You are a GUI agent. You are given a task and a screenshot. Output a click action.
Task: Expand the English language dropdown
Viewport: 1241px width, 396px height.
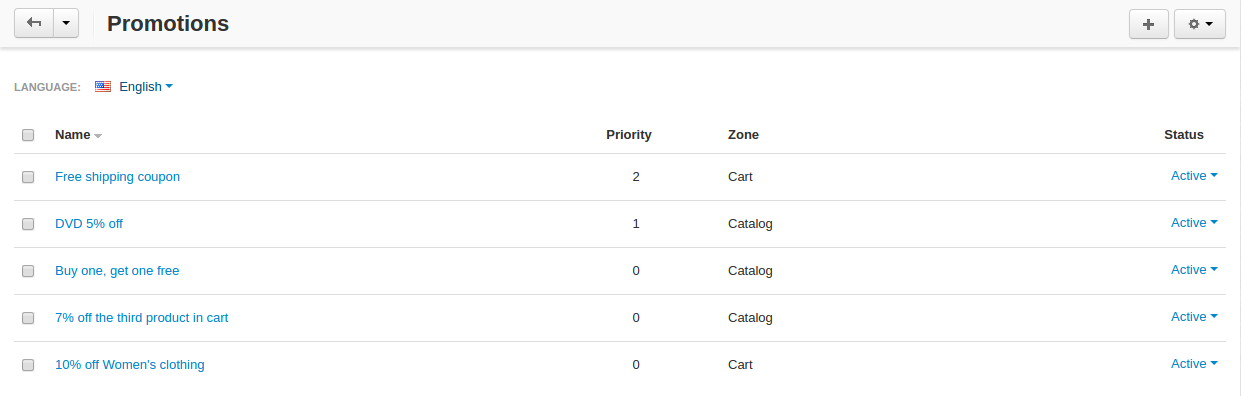point(146,87)
